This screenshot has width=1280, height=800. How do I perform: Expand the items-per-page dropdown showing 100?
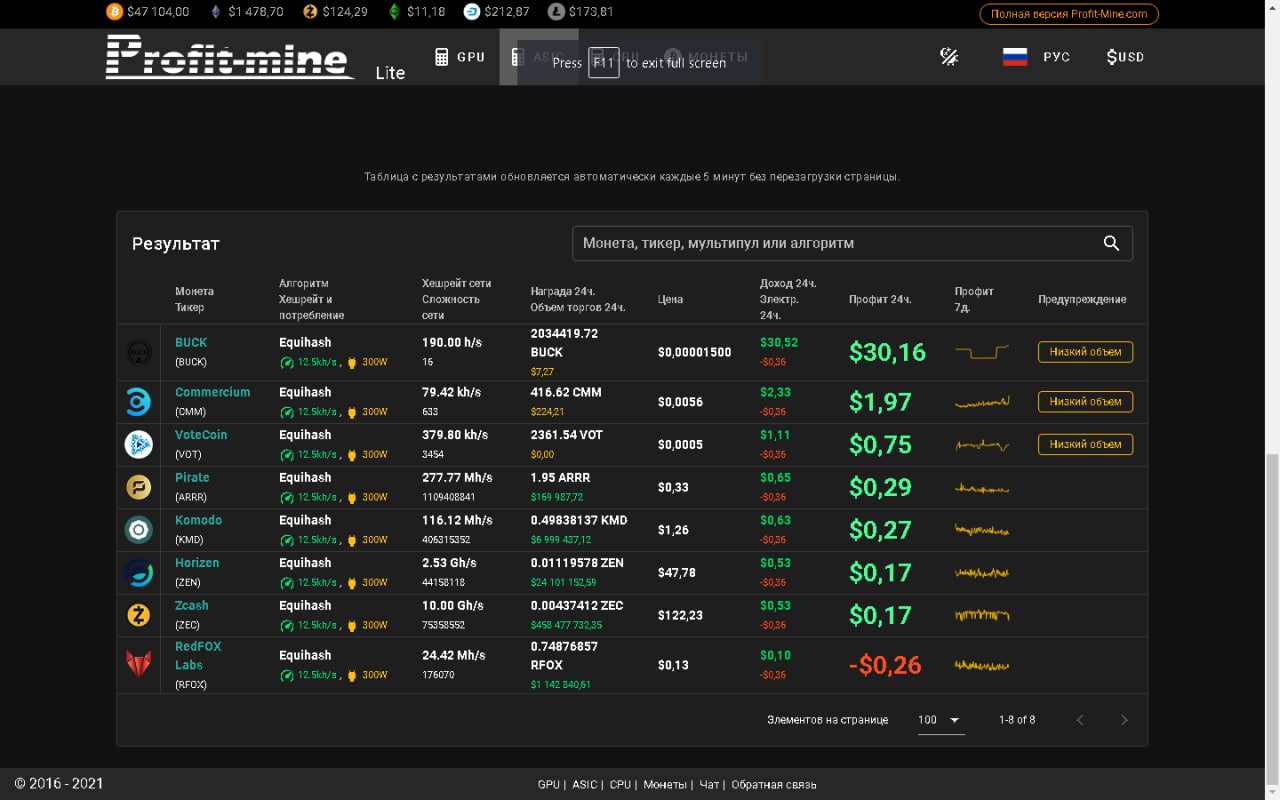940,720
